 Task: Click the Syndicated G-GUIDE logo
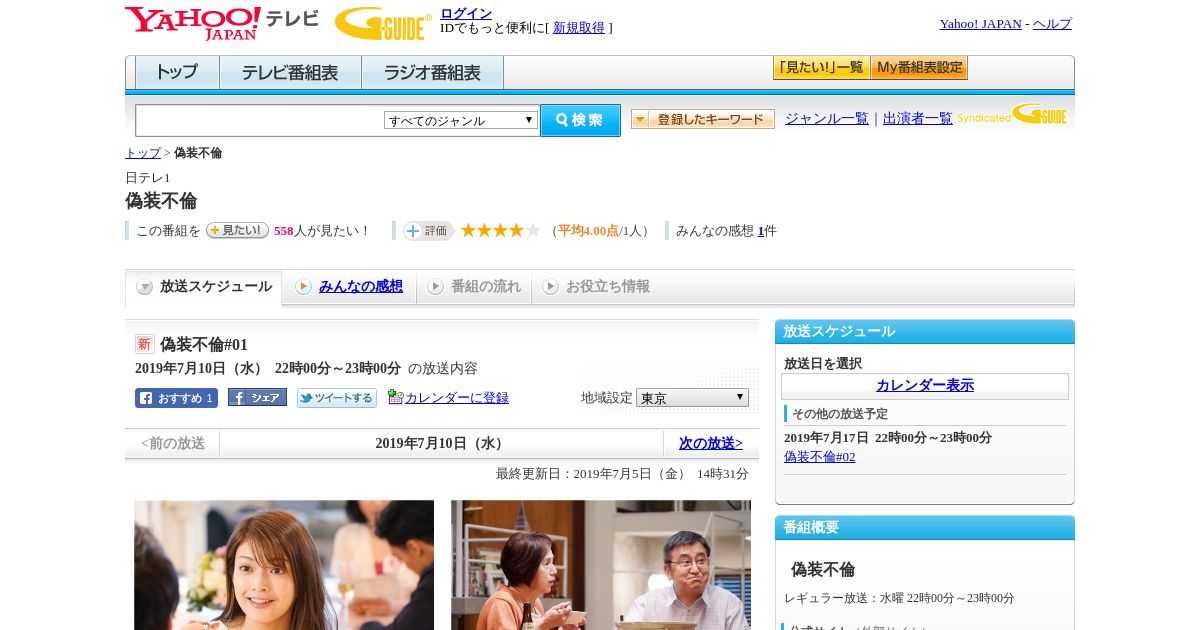(1012, 114)
